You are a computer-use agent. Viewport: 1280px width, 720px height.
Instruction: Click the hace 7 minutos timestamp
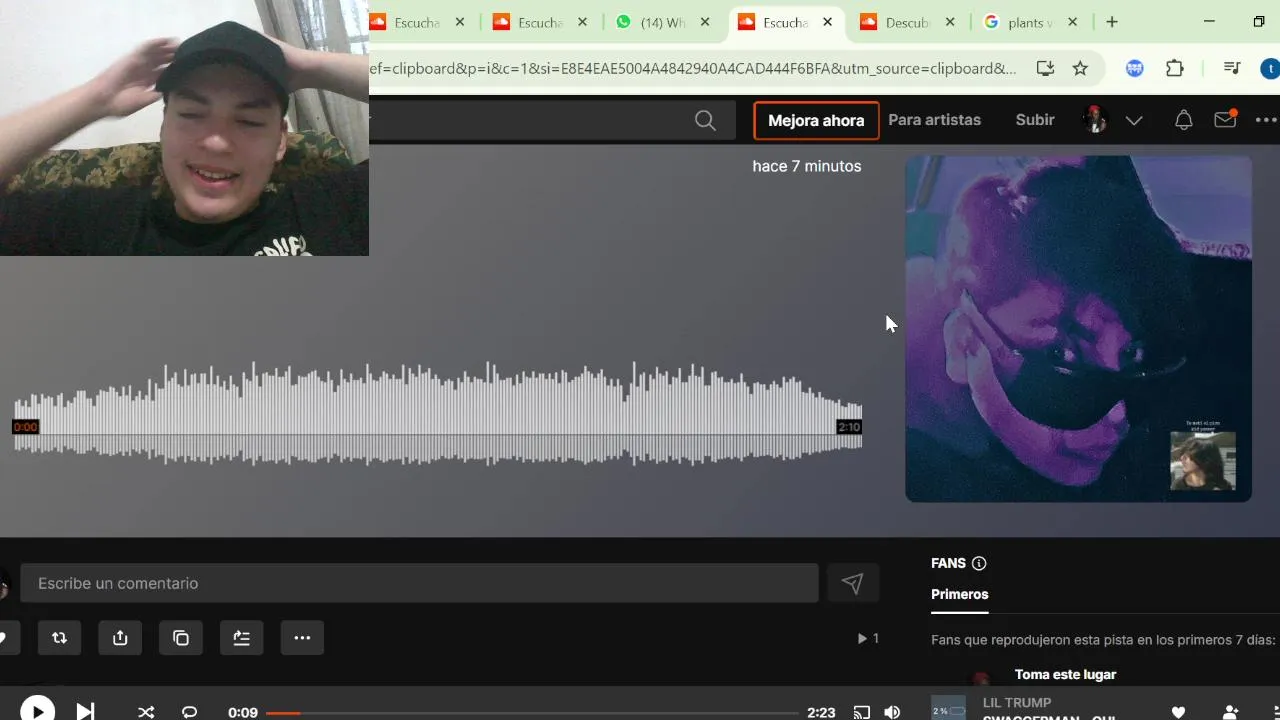point(807,166)
